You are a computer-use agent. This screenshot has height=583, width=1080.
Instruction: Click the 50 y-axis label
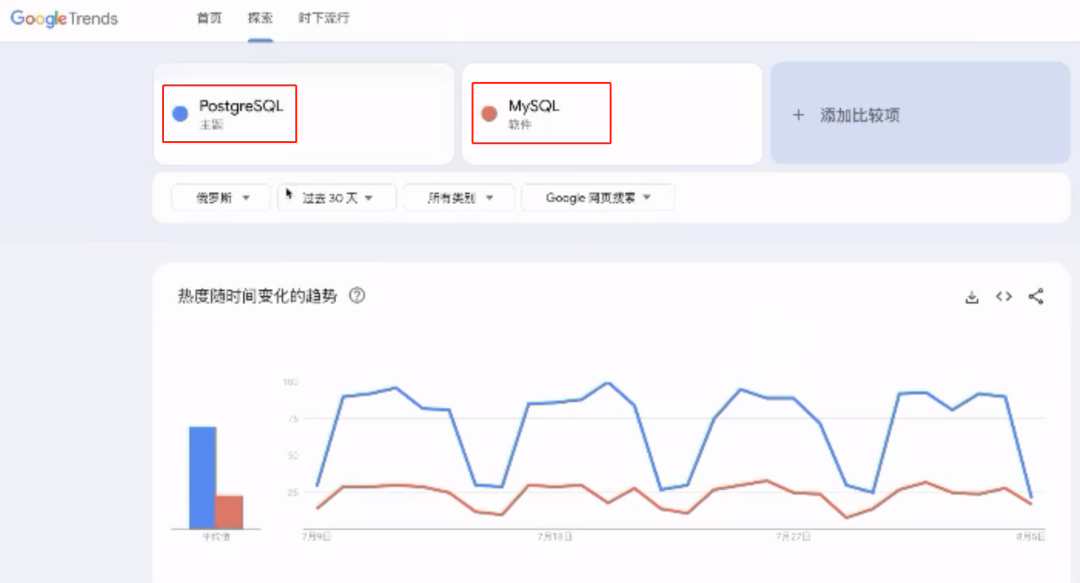pyautogui.click(x=293, y=456)
